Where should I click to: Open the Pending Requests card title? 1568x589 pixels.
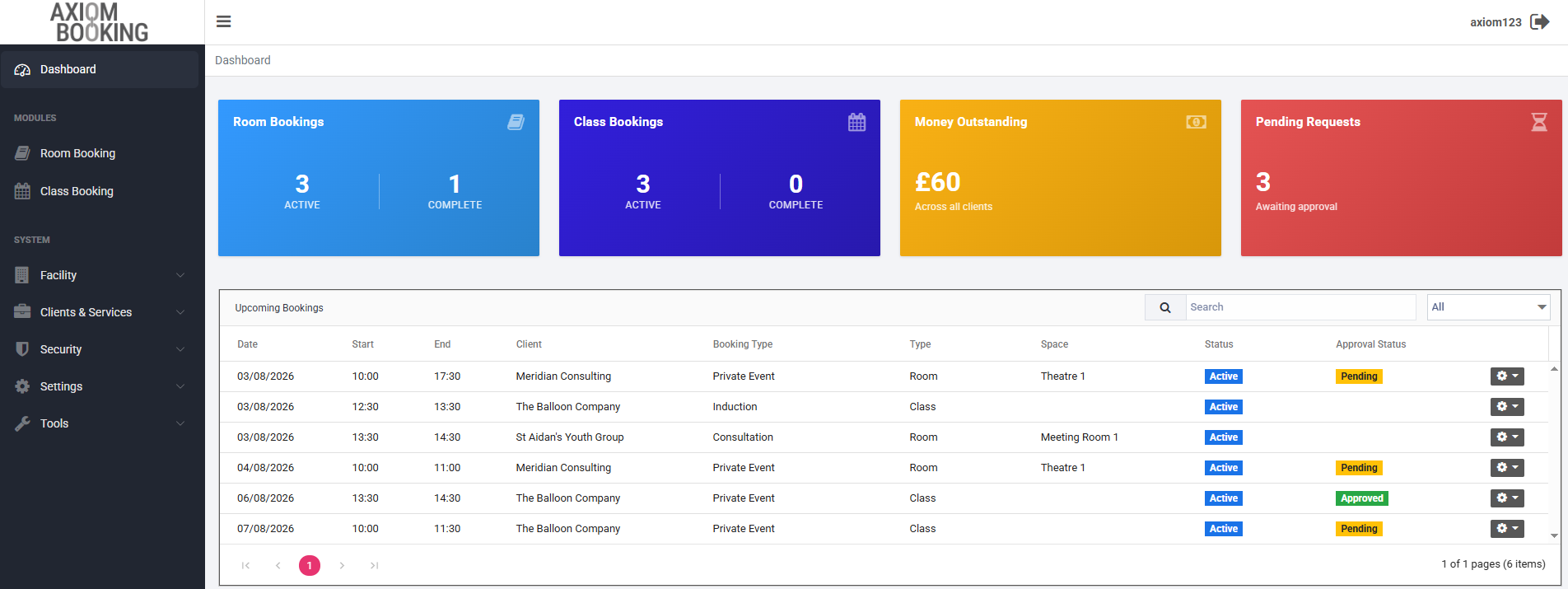1308,122
